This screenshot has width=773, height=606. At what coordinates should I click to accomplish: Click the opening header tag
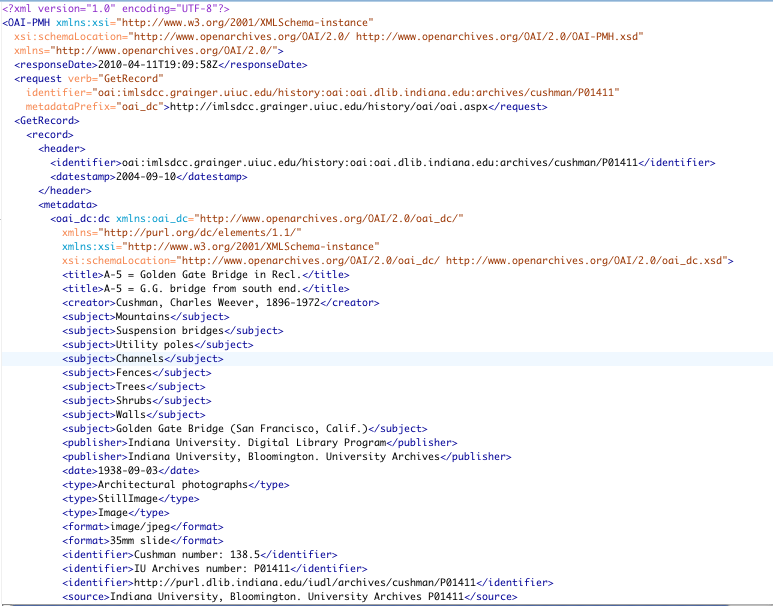click(62, 148)
